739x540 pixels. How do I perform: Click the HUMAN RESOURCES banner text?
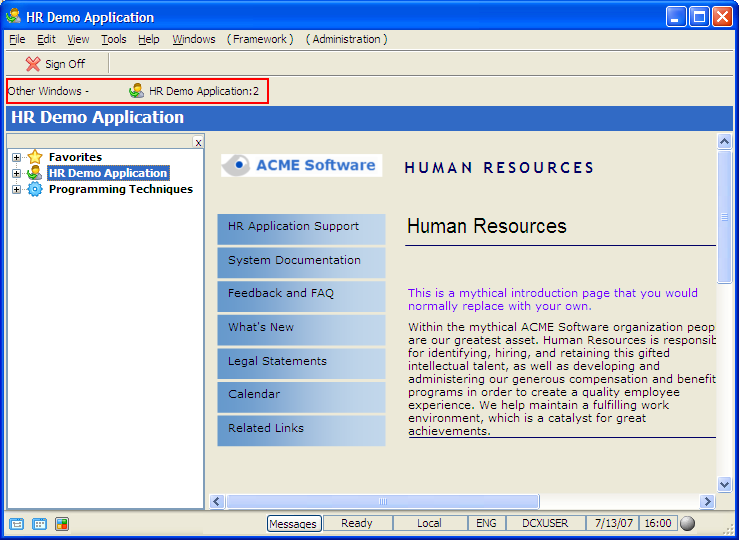click(499, 168)
